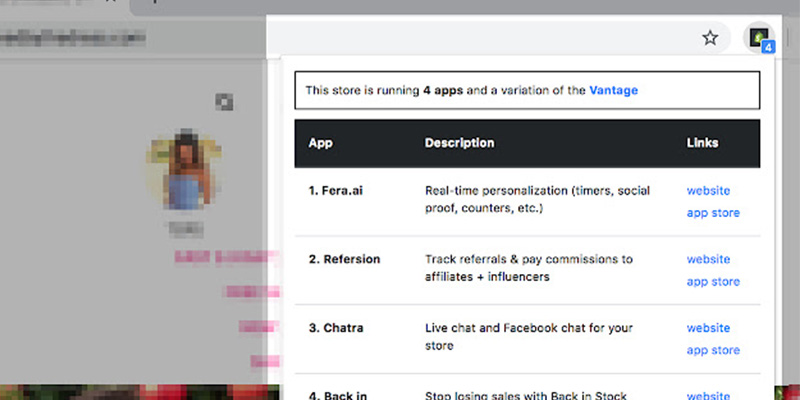800x400 pixels.
Task: Click the 'Description' column header
Action: pyautogui.click(x=459, y=143)
